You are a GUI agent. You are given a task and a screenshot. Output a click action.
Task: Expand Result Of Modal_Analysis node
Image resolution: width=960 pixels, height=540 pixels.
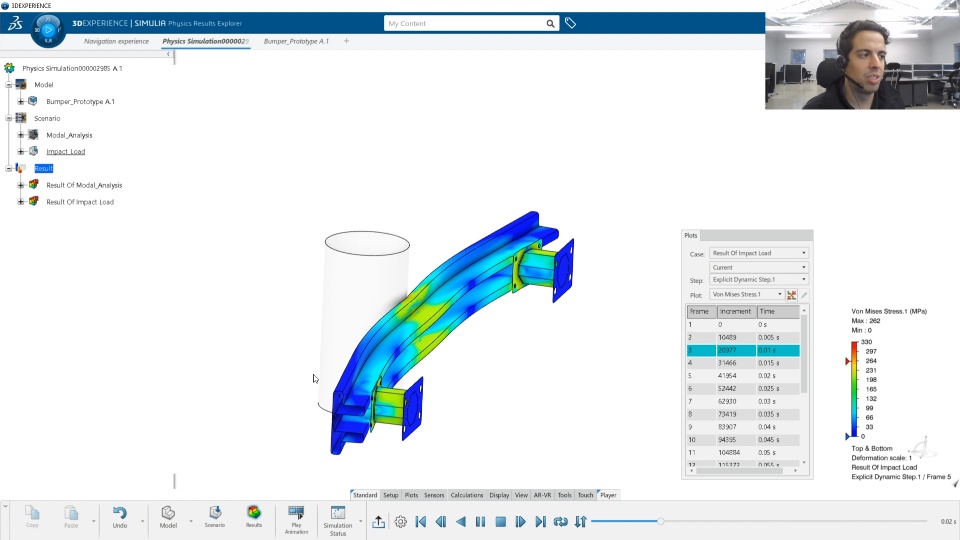[21, 185]
